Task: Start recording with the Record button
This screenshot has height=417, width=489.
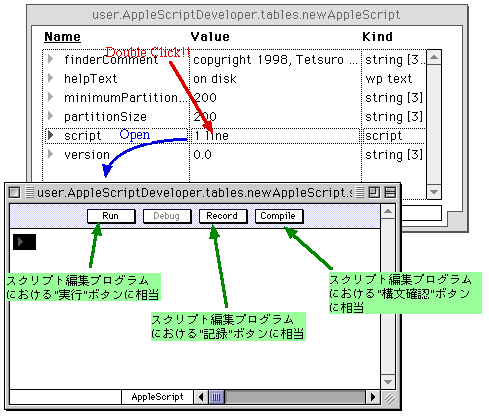Action: 223,216
